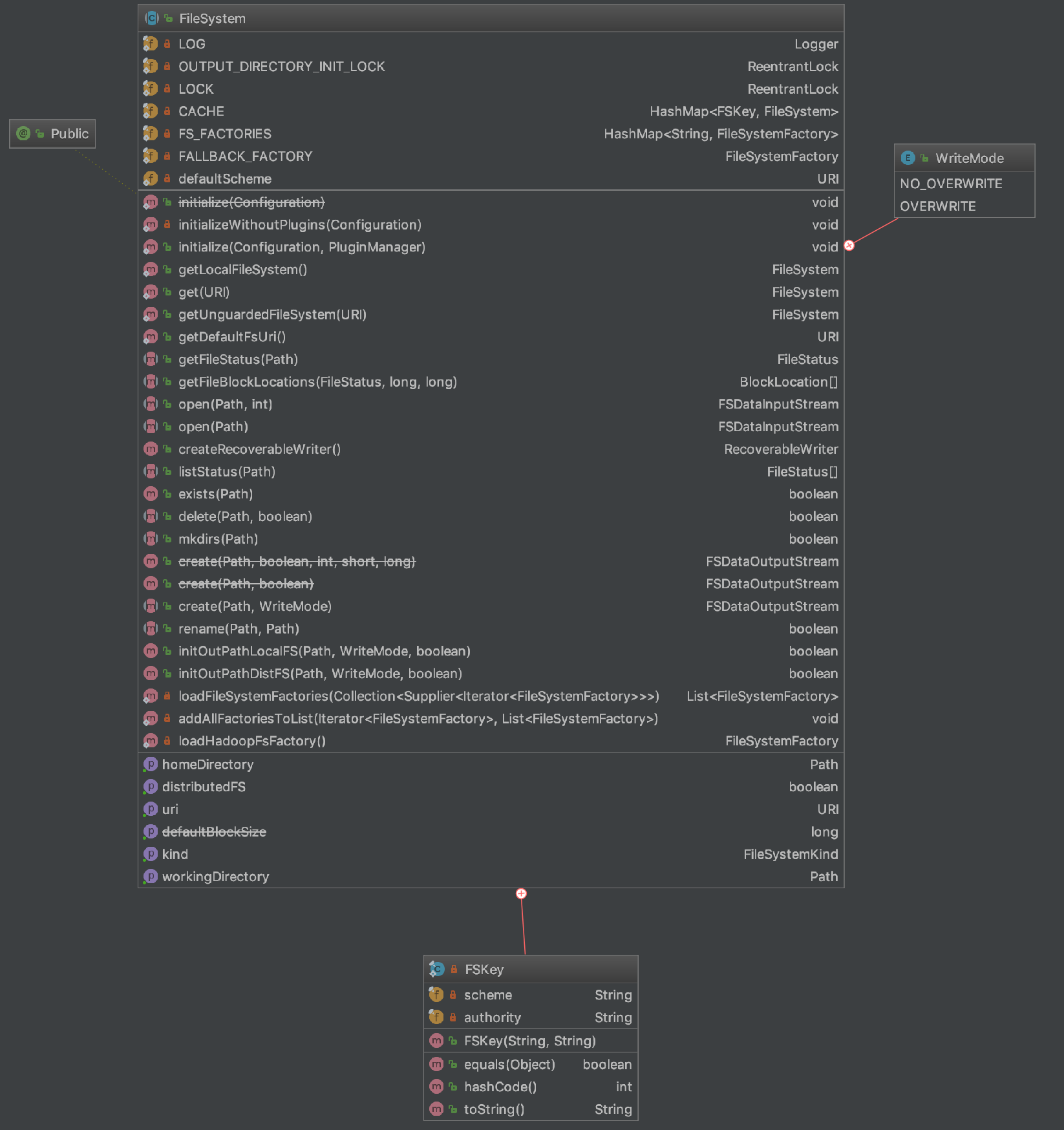The width and height of the screenshot is (1064, 1130).
Task: Click the Public annotation icon
Action: pos(24,134)
